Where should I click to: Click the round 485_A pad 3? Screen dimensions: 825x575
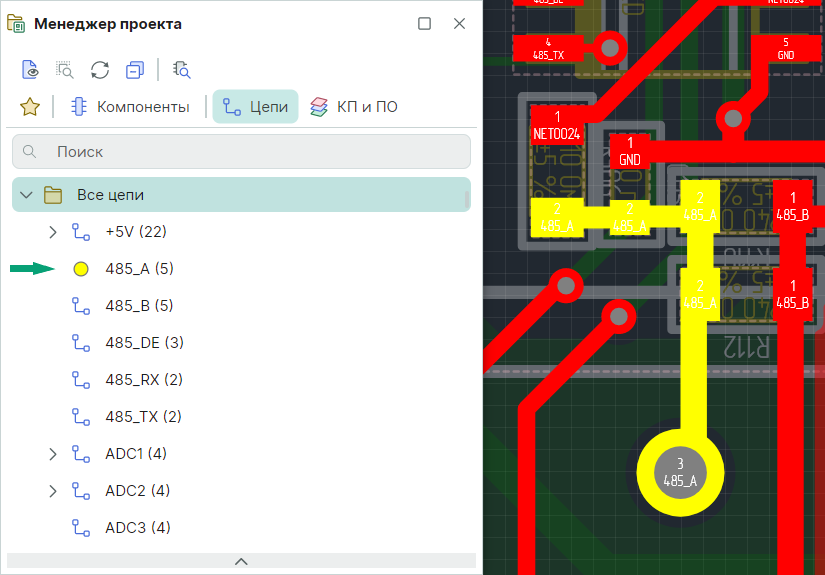pos(680,472)
